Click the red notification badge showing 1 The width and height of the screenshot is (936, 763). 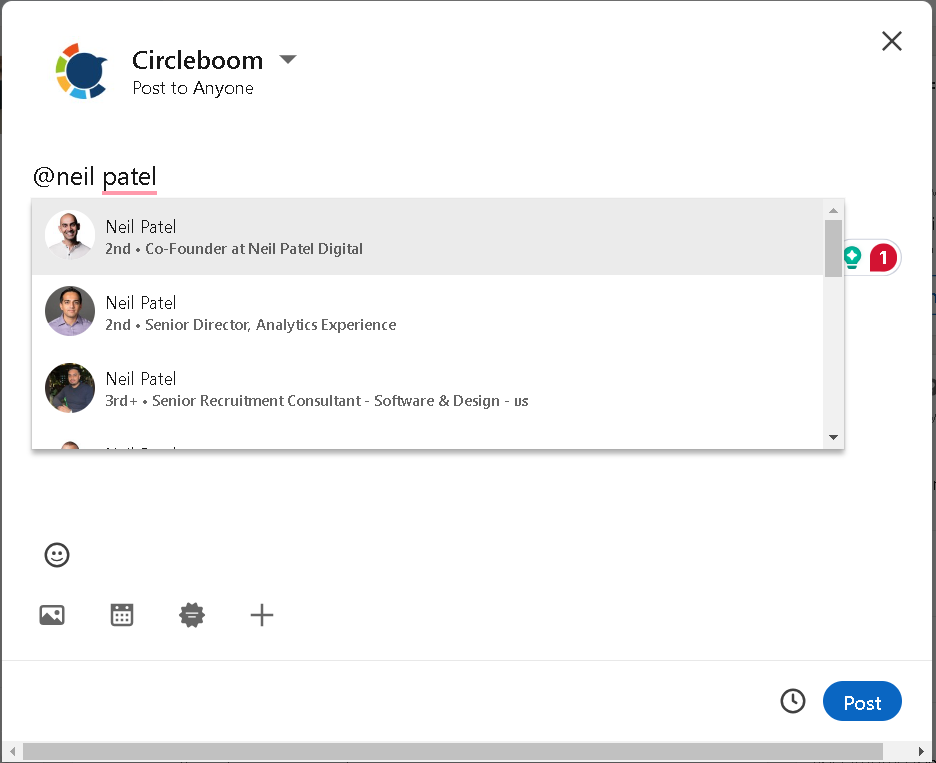[880, 257]
